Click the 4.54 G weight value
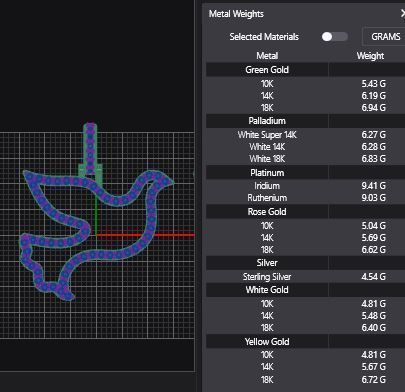 coord(374,277)
